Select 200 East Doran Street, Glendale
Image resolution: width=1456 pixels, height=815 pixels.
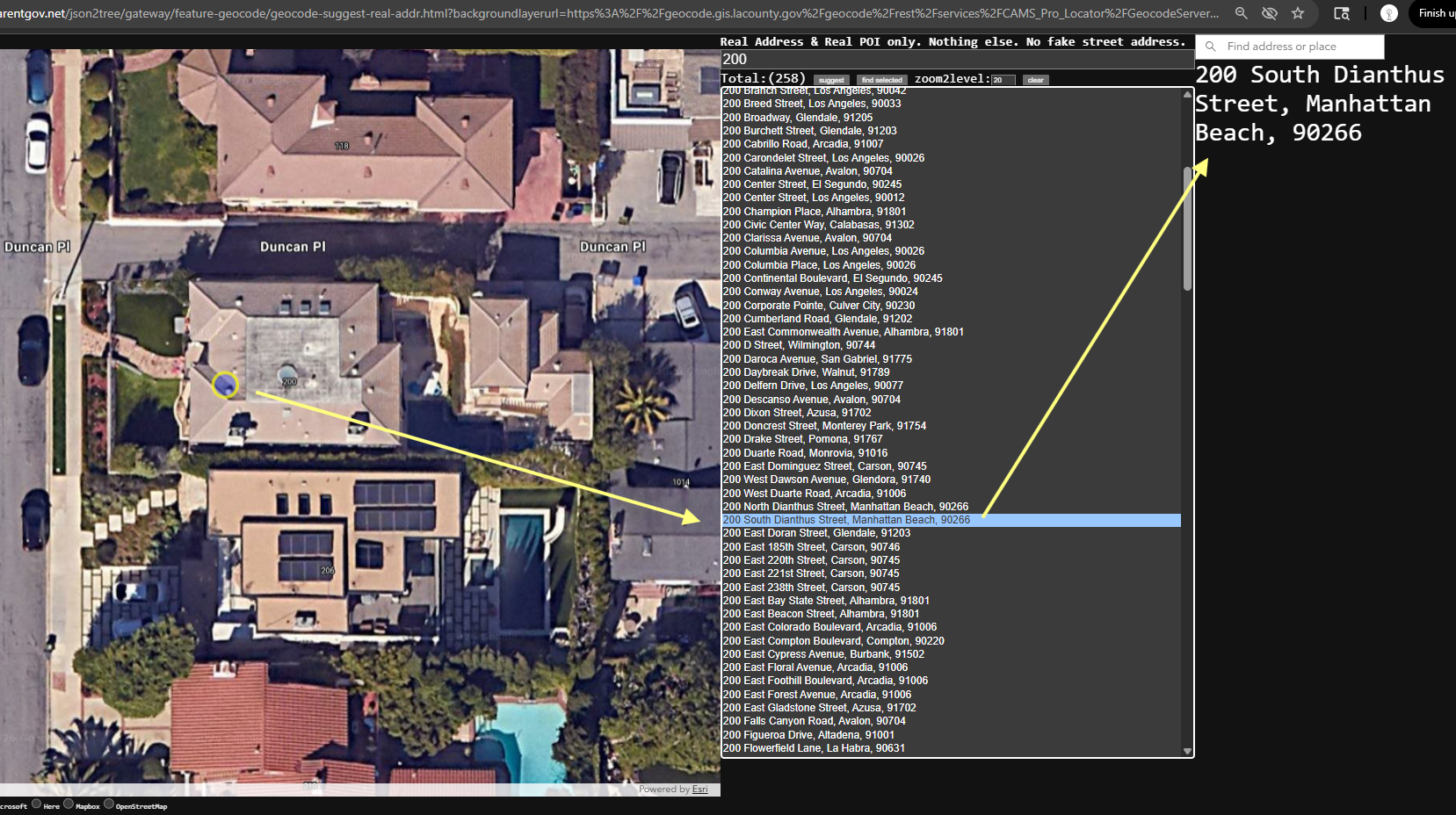(816, 533)
